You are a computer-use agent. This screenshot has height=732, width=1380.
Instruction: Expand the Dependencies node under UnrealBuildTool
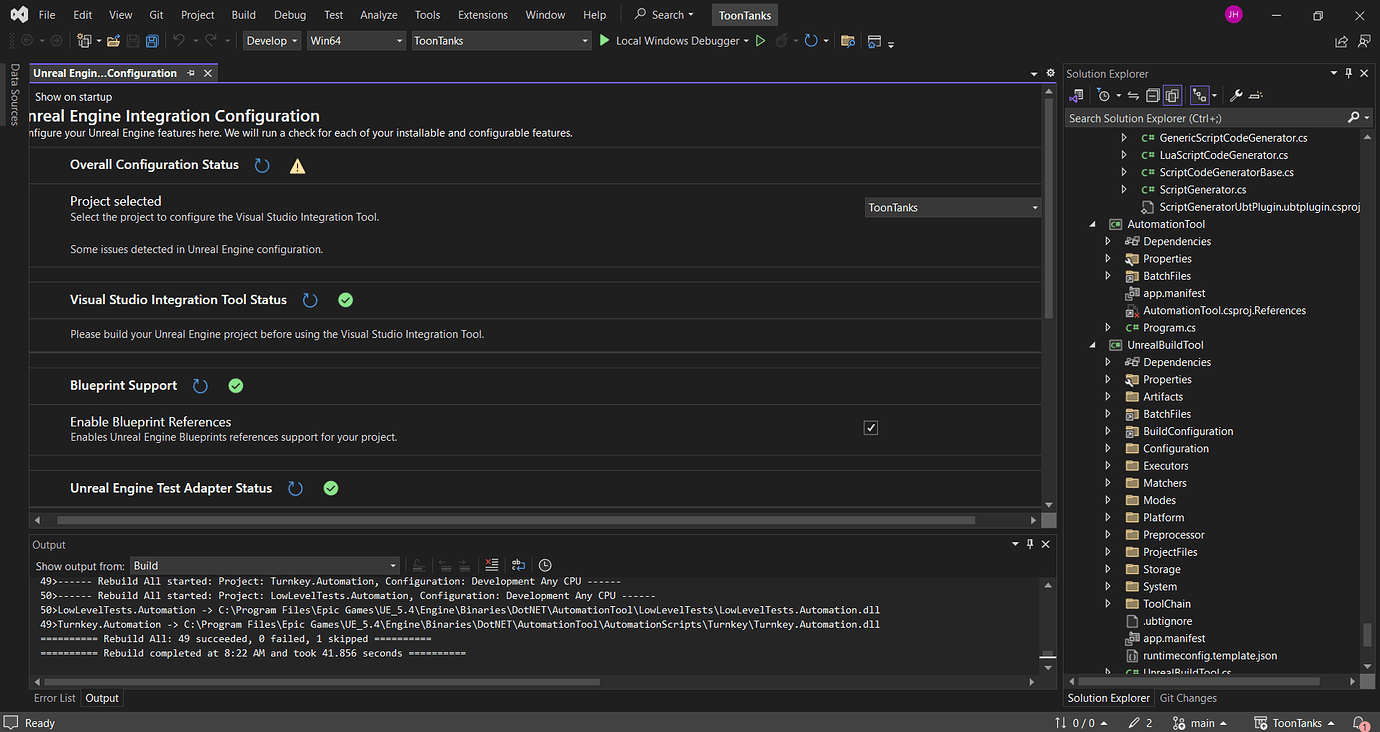[1107, 361]
